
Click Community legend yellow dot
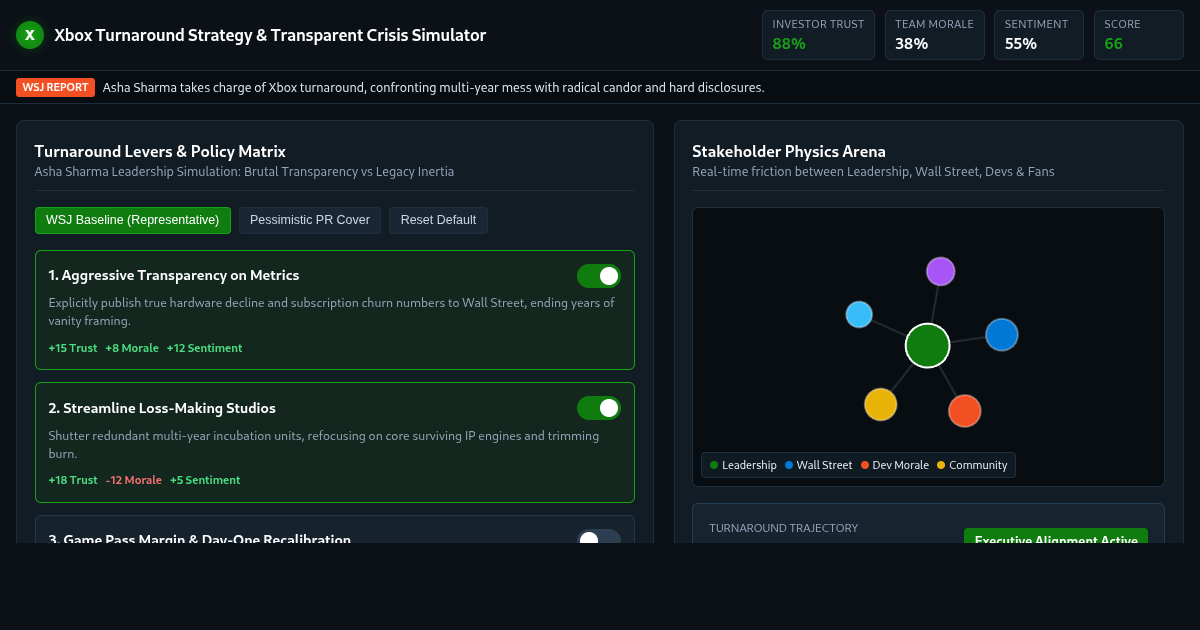pyautogui.click(x=941, y=465)
